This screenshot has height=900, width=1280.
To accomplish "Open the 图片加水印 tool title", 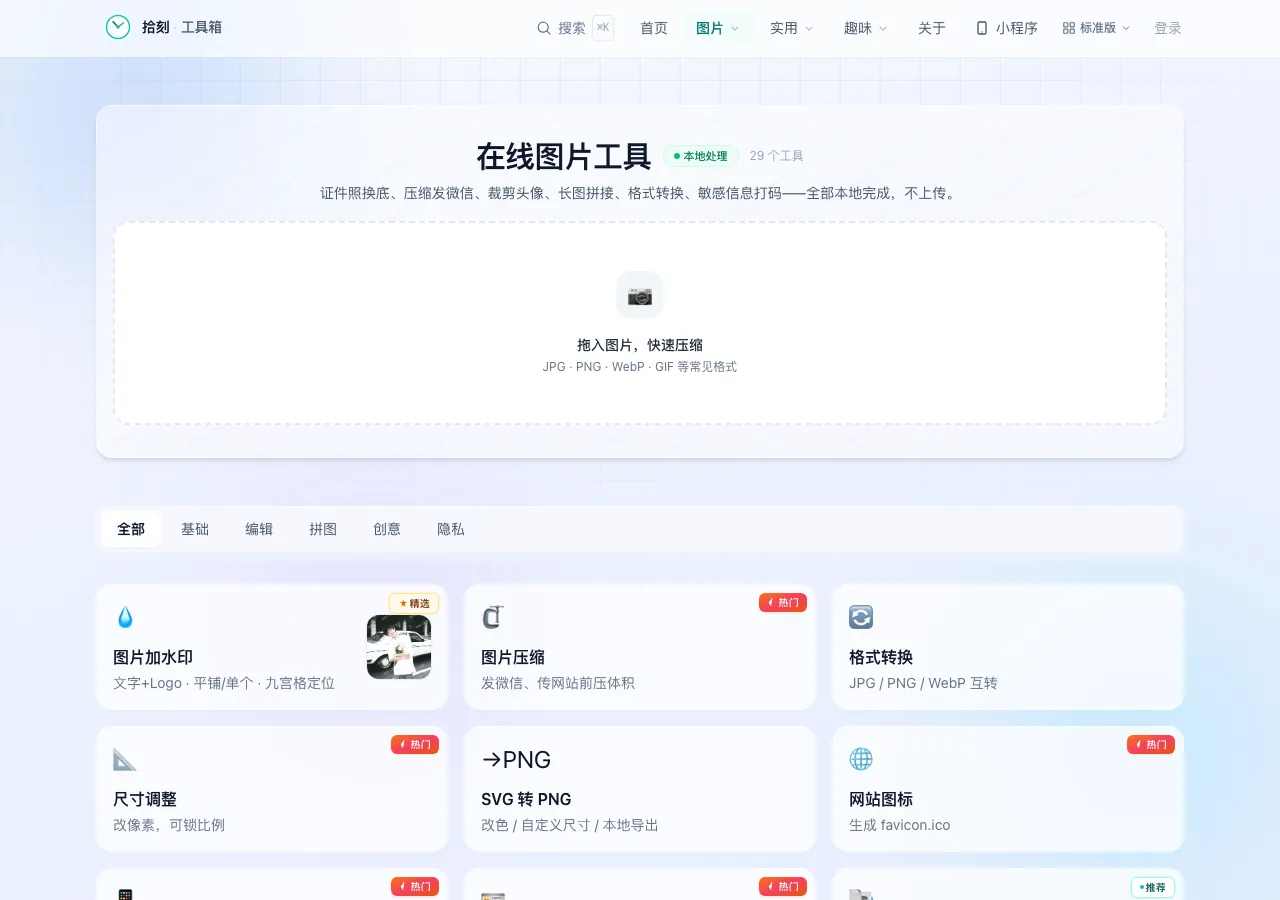I will tap(153, 657).
